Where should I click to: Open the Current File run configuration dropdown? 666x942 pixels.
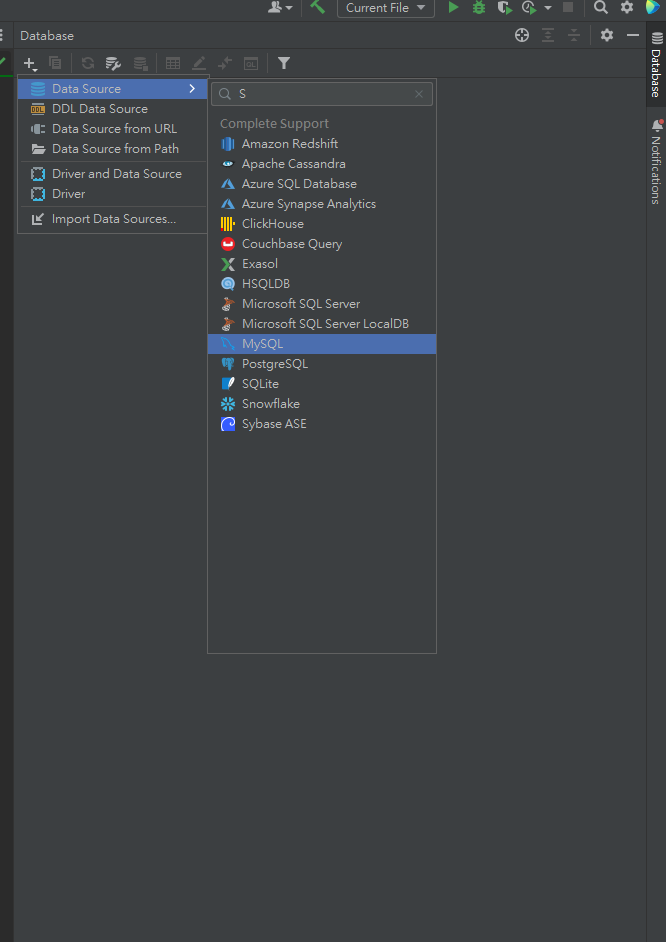click(x=386, y=8)
